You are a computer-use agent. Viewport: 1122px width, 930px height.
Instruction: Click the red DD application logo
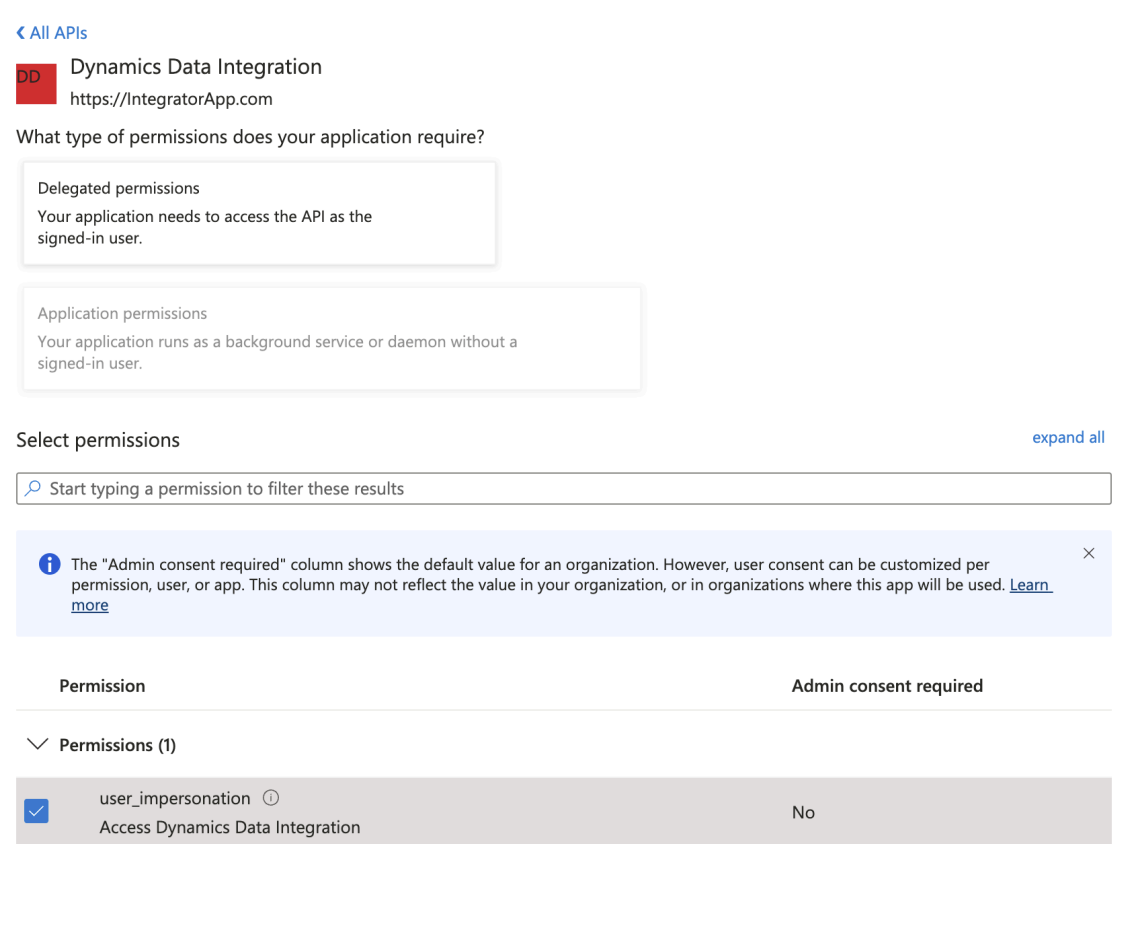36,84
